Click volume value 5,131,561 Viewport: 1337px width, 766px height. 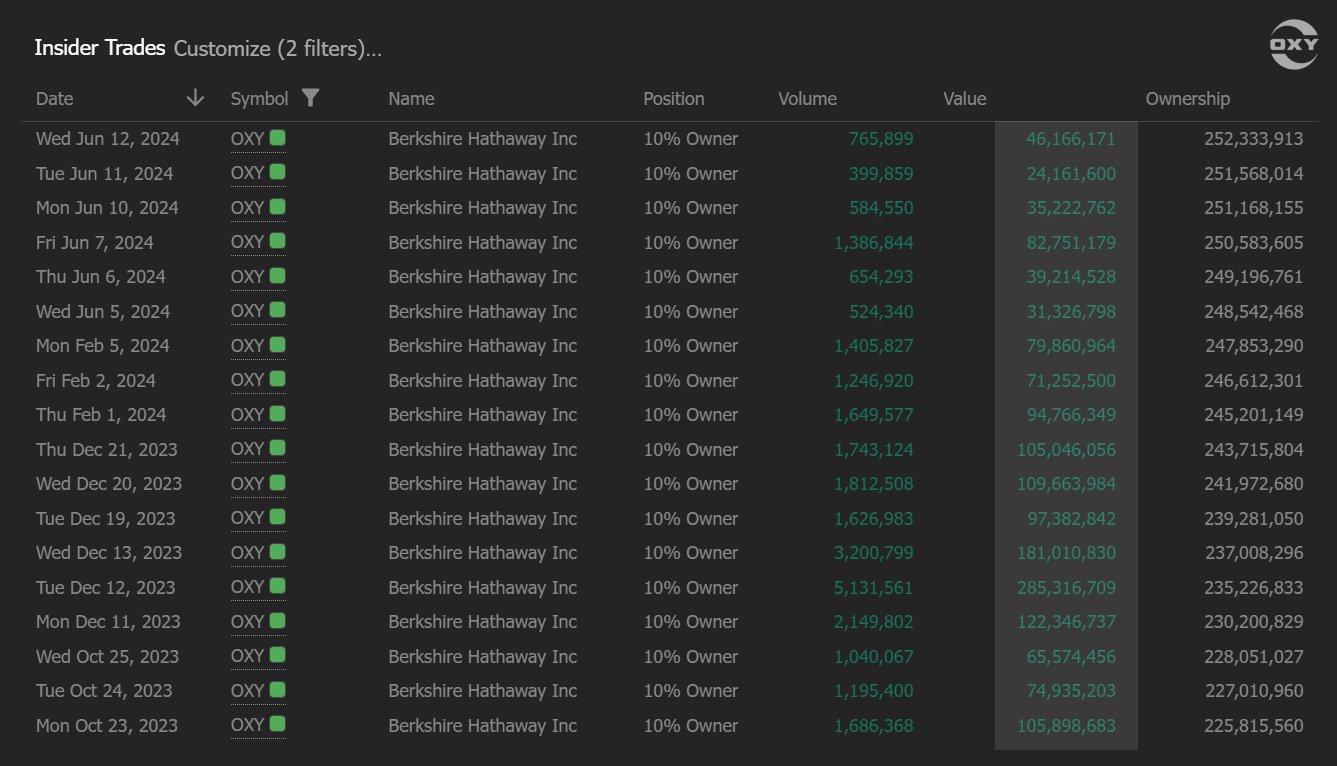(874, 588)
